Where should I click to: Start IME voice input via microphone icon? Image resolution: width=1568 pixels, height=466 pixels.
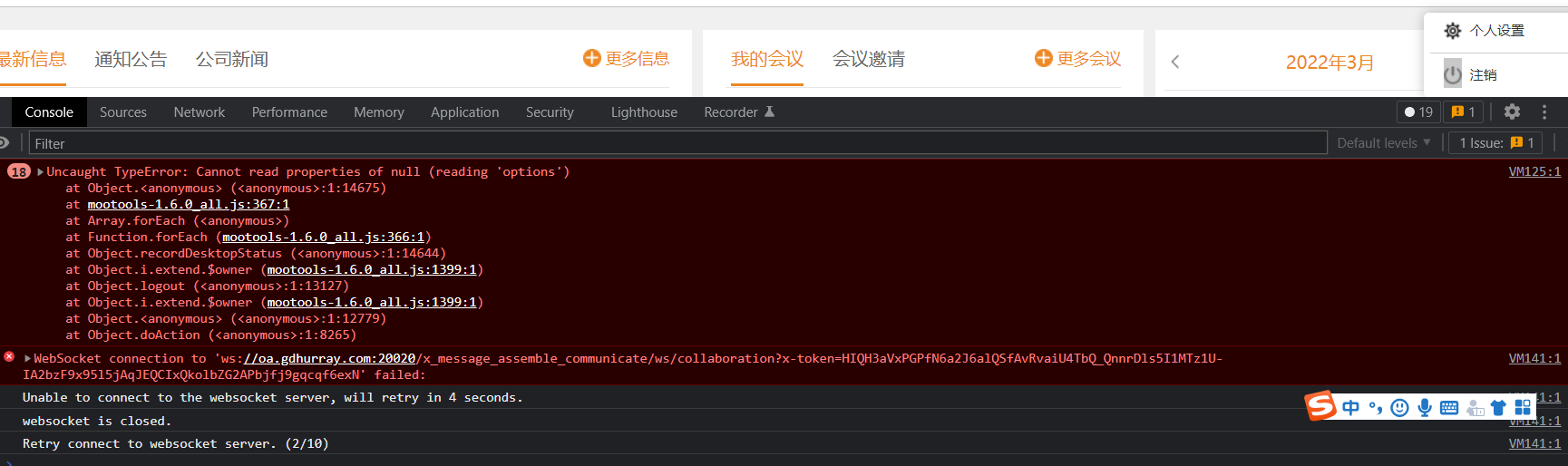[1425, 408]
